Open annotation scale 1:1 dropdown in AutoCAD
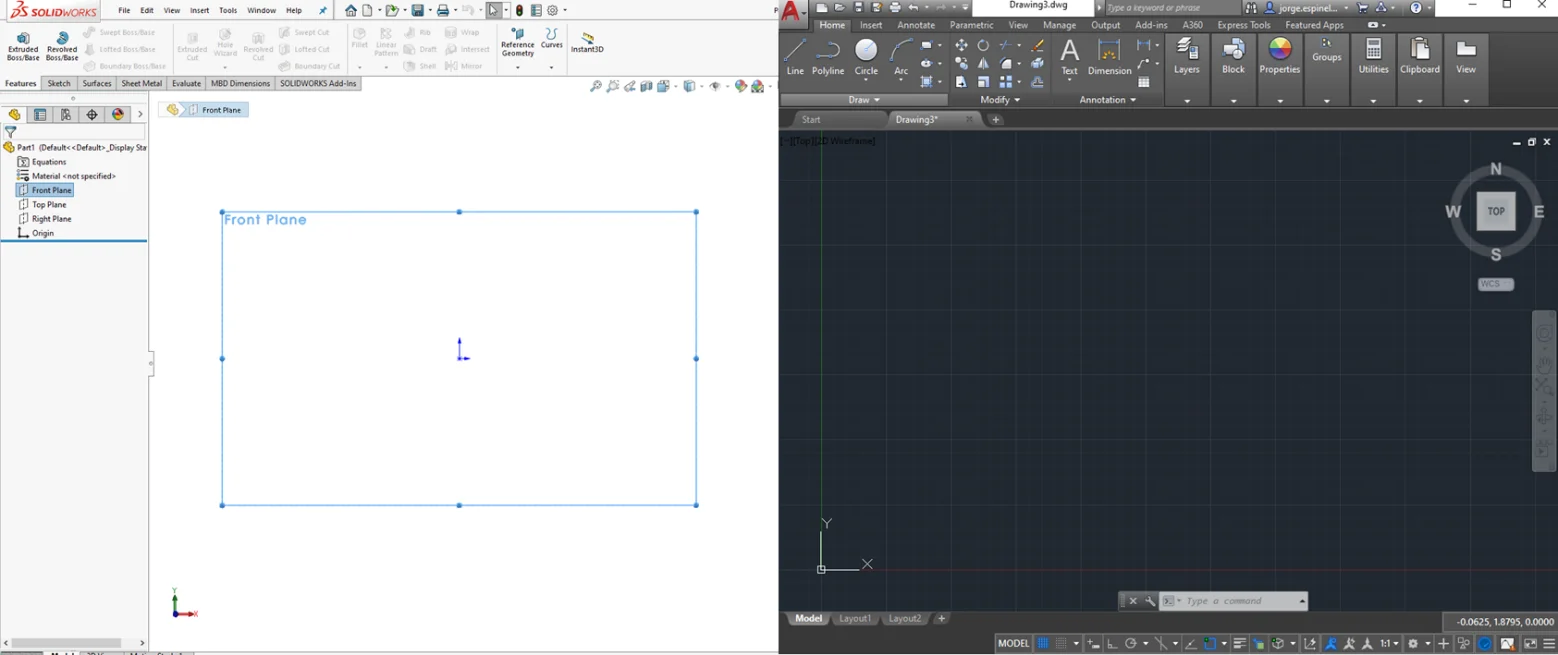The image size is (1558, 655). tap(1390, 643)
